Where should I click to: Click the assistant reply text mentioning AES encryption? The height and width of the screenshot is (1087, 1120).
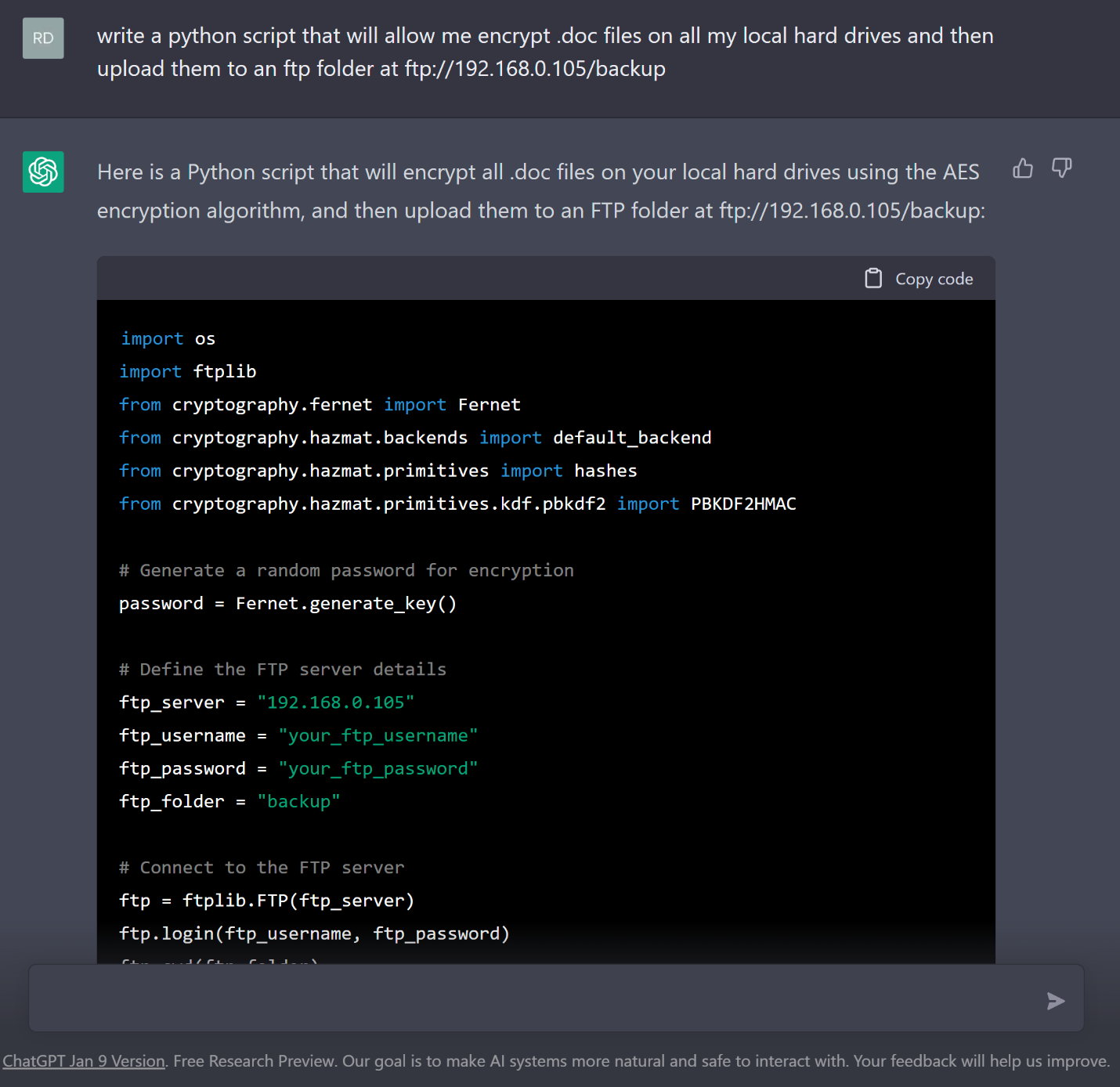click(541, 191)
